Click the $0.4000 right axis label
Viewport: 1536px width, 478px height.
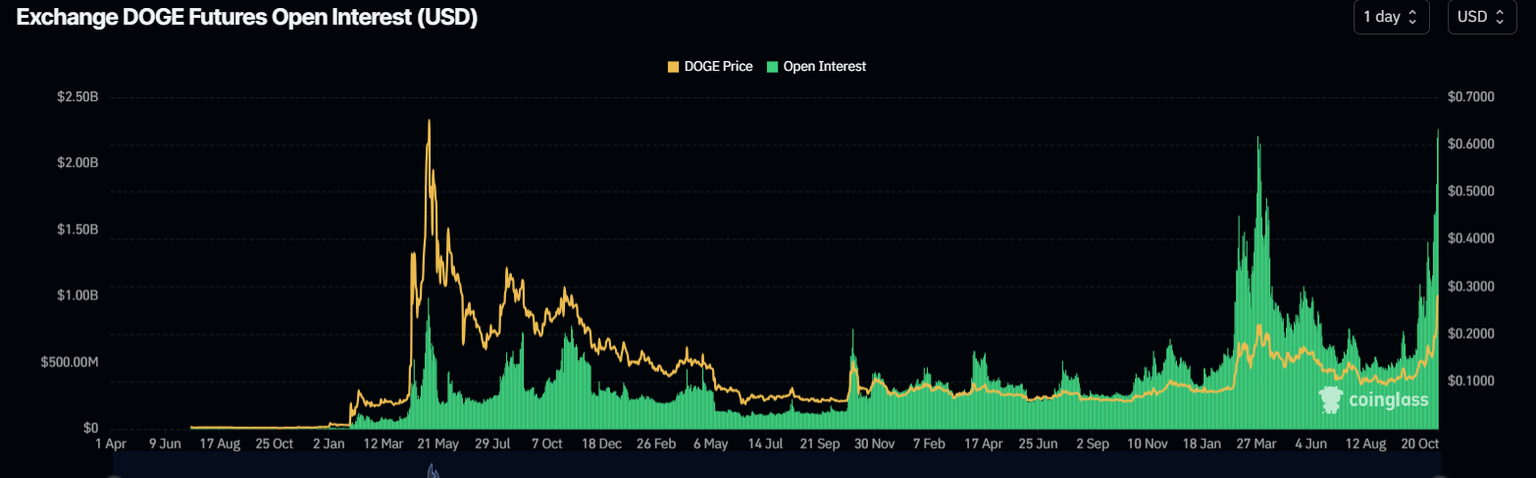pos(1470,239)
